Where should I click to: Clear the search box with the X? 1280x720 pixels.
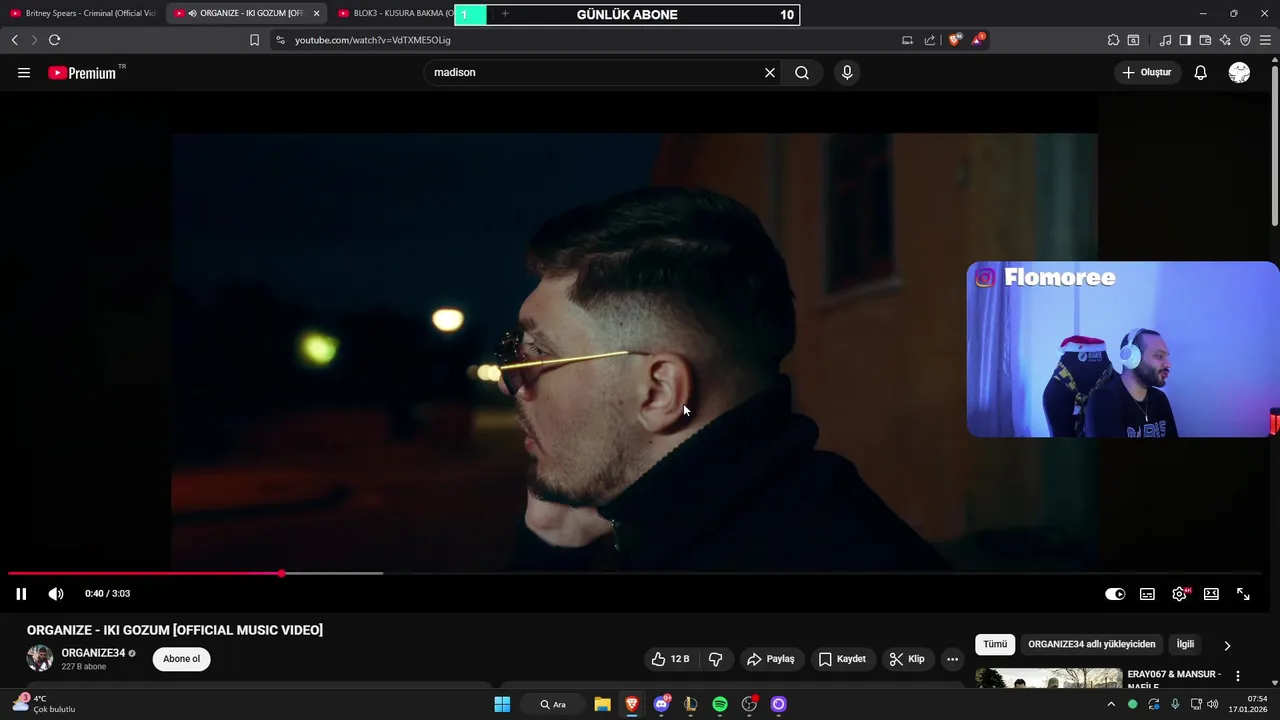point(770,72)
